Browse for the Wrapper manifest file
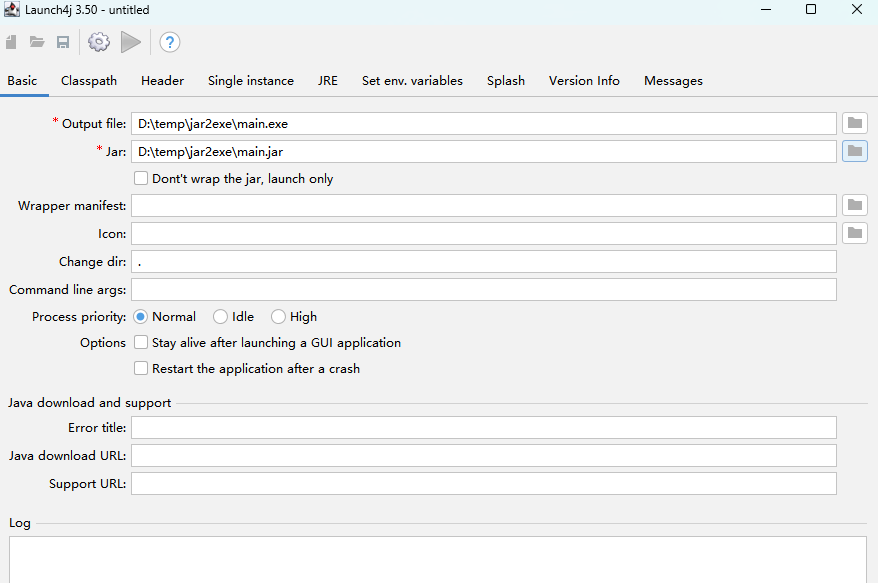This screenshot has width=878, height=583. click(854, 205)
